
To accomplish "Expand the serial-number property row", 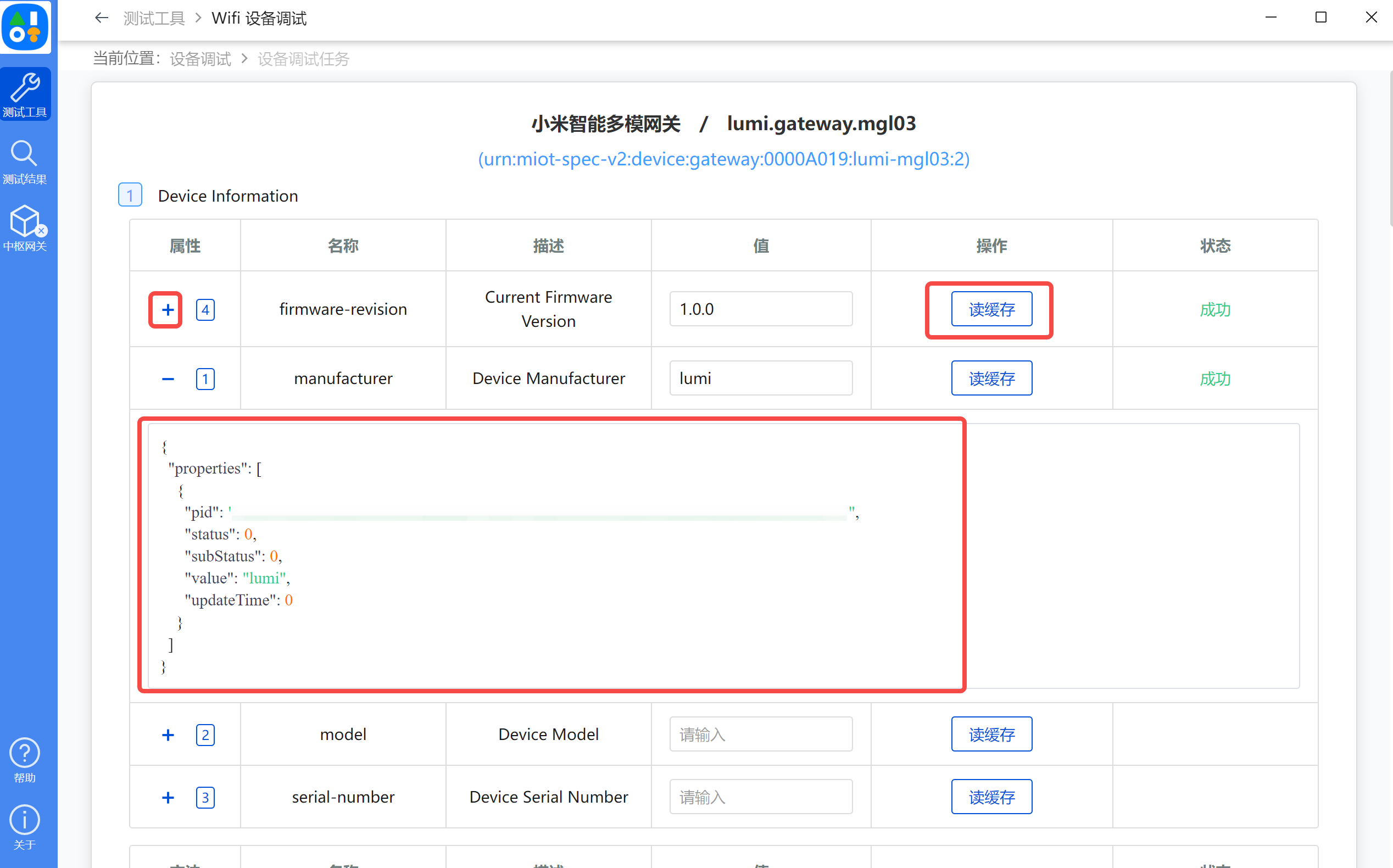I will [x=168, y=797].
